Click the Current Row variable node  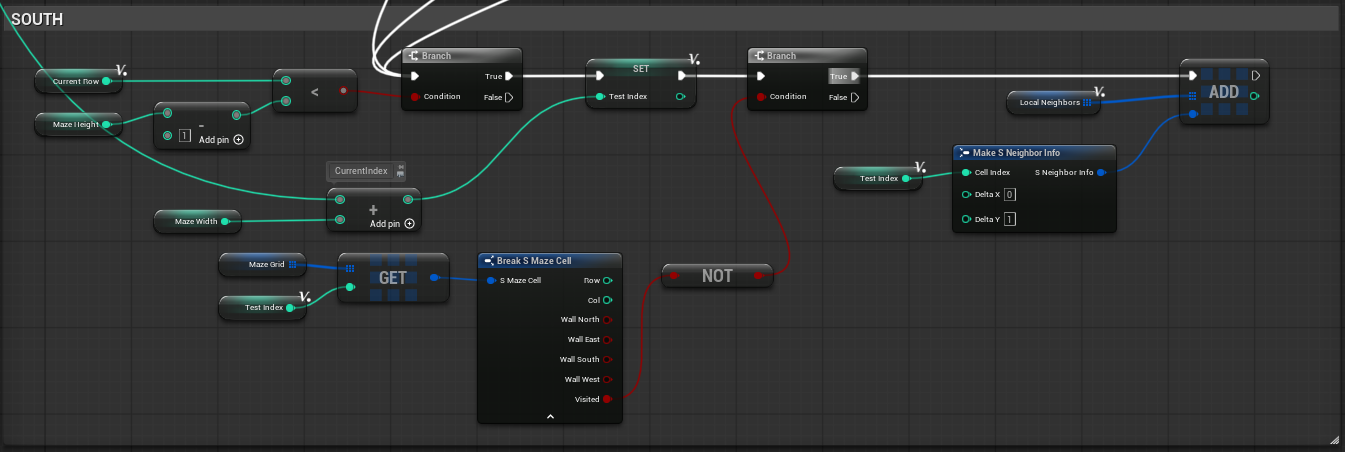point(79,81)
